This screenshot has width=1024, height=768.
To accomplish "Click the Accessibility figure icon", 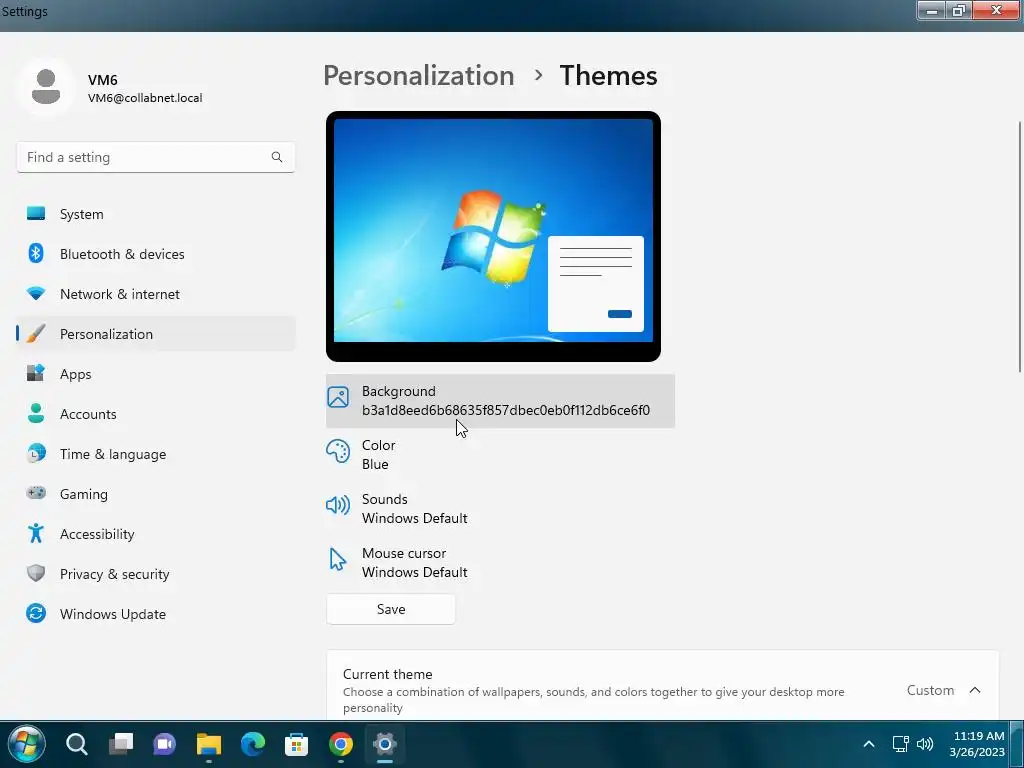I will tap(36, 534).
